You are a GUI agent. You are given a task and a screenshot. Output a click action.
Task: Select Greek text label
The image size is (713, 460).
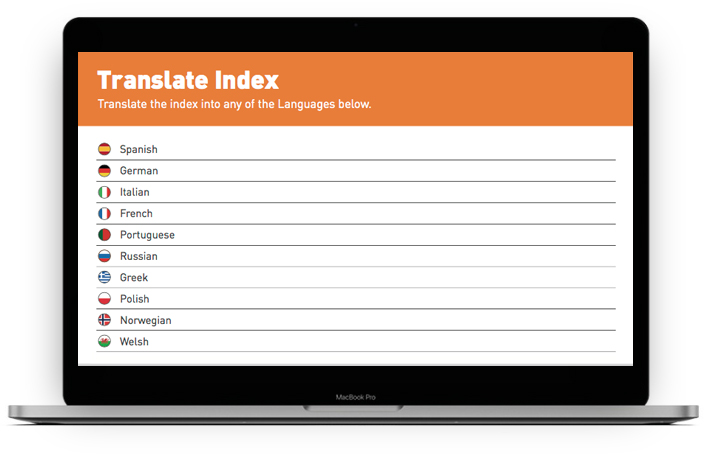pos(134,277)
